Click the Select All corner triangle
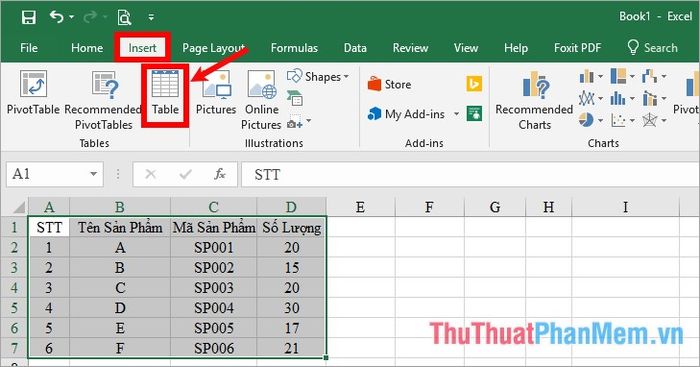This screenshot has width=700, height=367. point(19,207)
